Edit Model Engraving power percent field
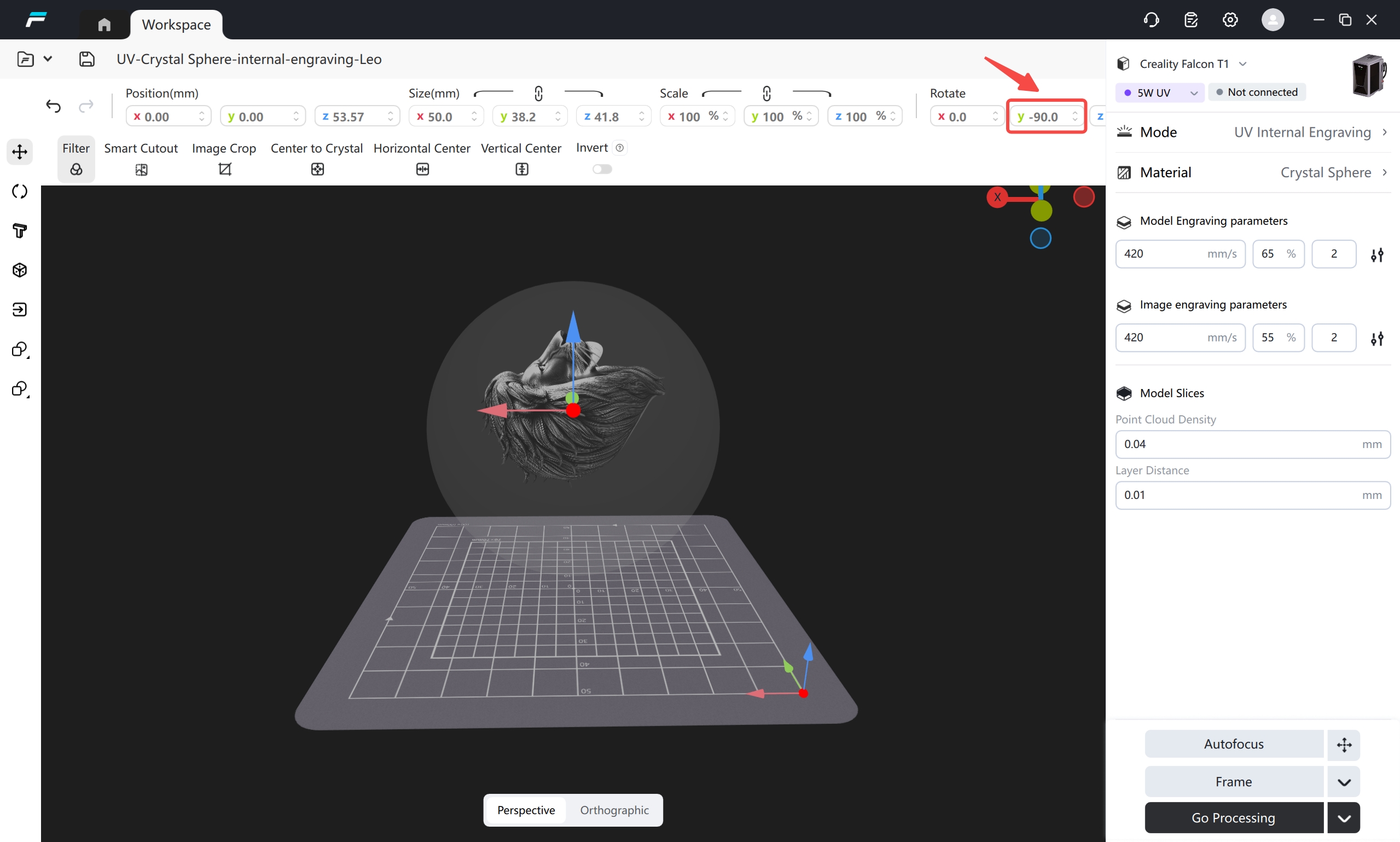 1278,254
